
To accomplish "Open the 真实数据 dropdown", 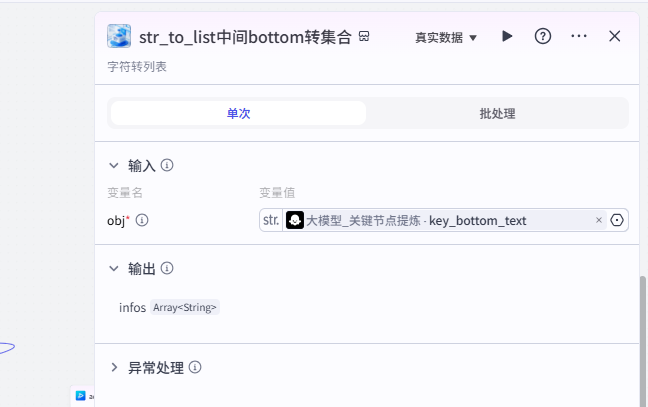I will pyautogui.click(x=446, y=37).
